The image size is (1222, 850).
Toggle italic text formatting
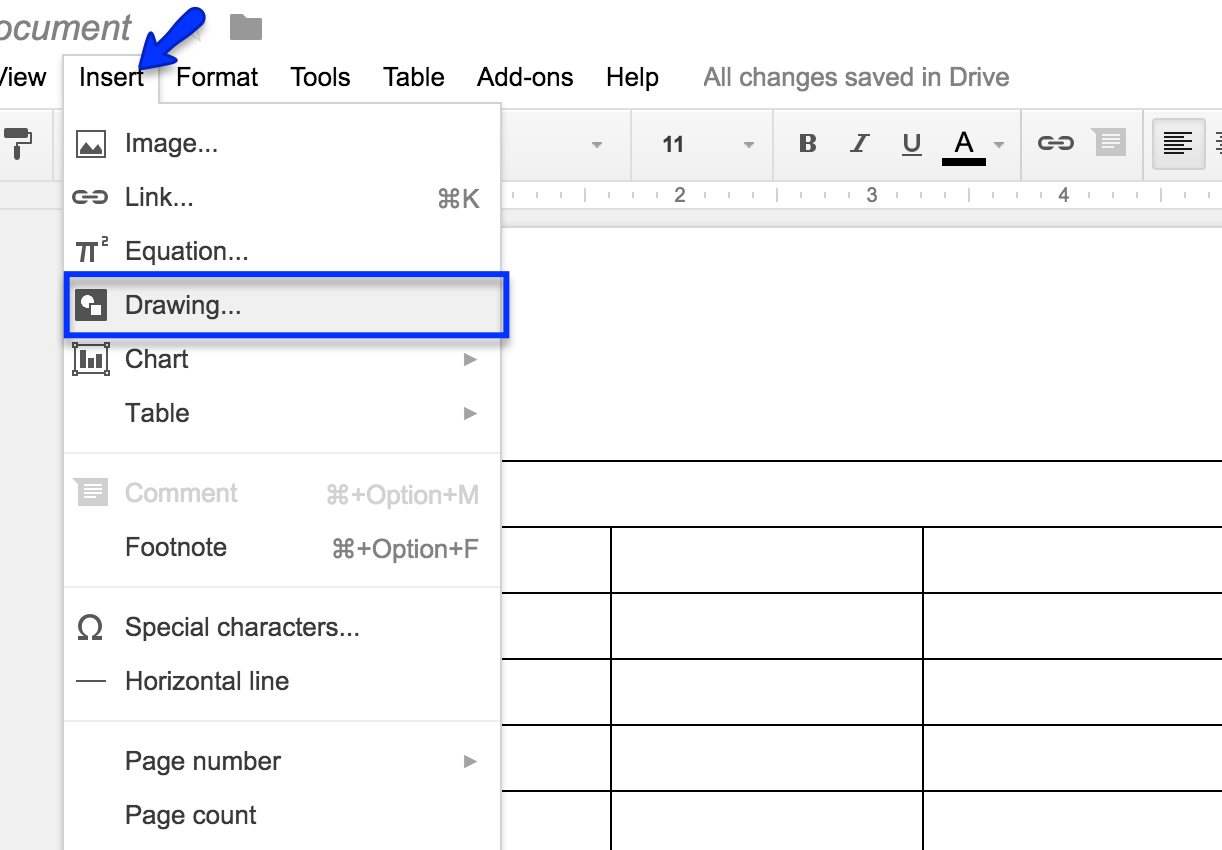click(x=859, y=144)
